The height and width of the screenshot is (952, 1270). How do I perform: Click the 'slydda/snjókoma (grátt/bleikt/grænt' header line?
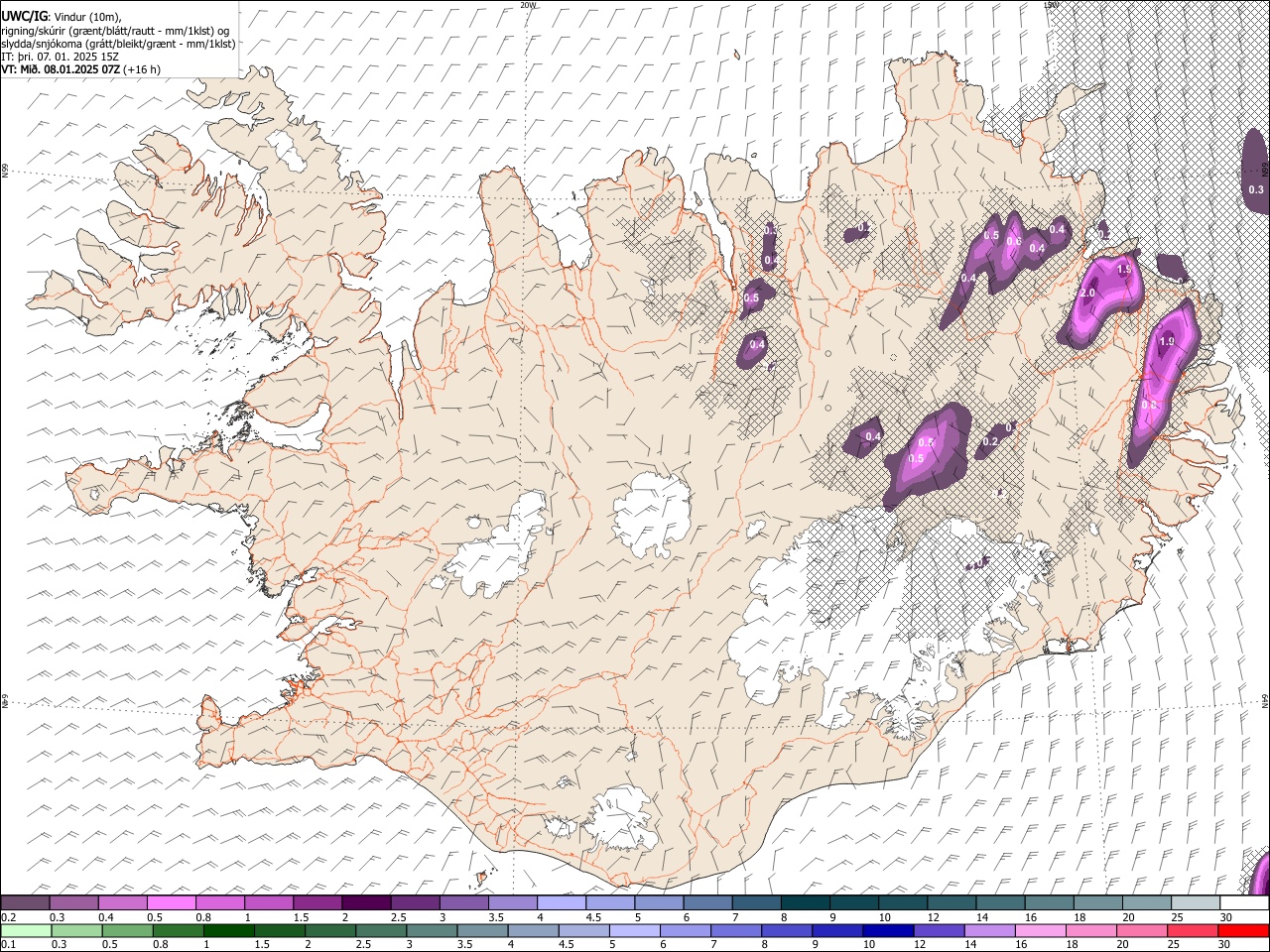[x=118, y=44]
